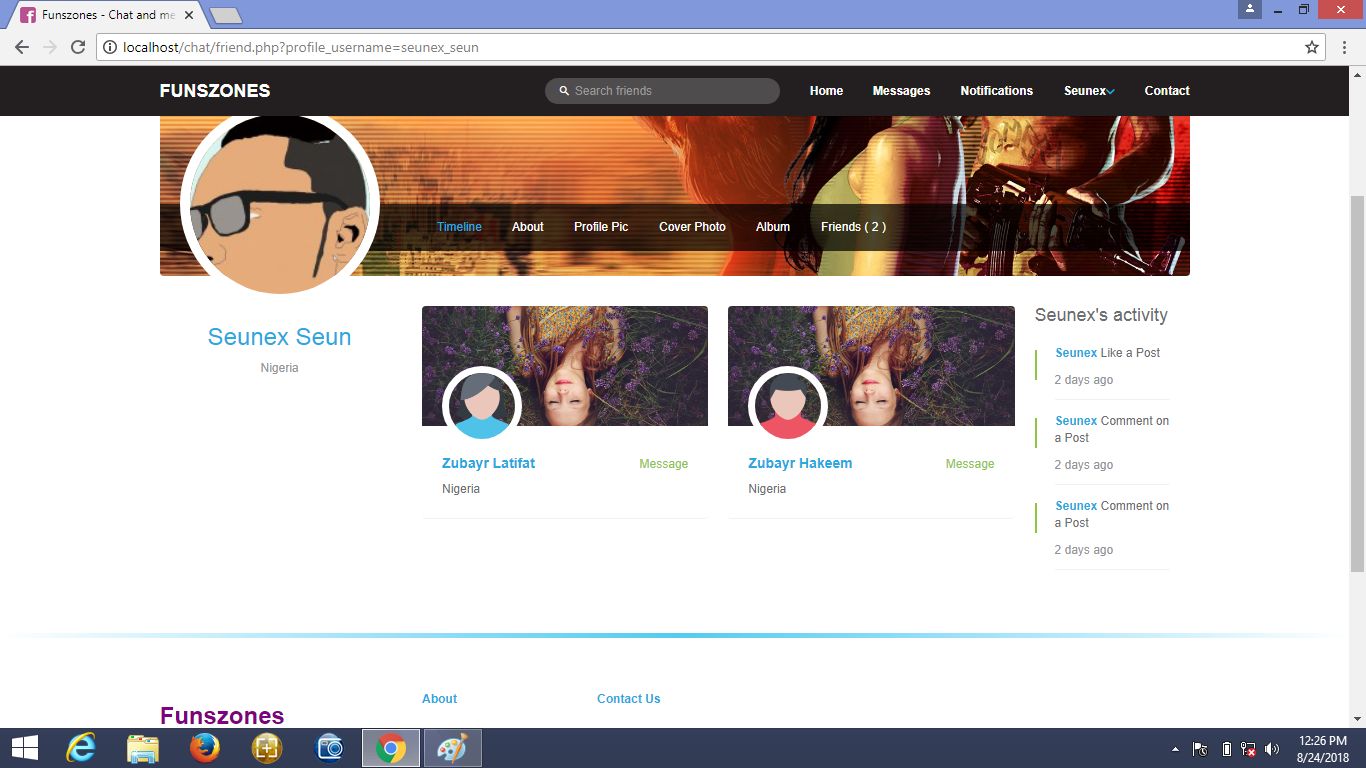Switch to Paint from the taskbar
This screenshot has height=768, width=1366.
point(453,748)
